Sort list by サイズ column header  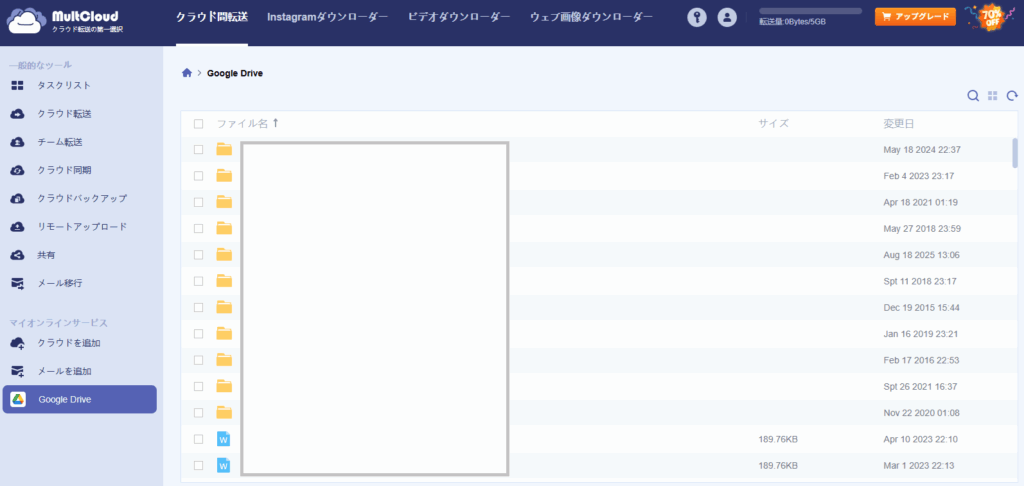pyautogui.click(x=773, y=124)
